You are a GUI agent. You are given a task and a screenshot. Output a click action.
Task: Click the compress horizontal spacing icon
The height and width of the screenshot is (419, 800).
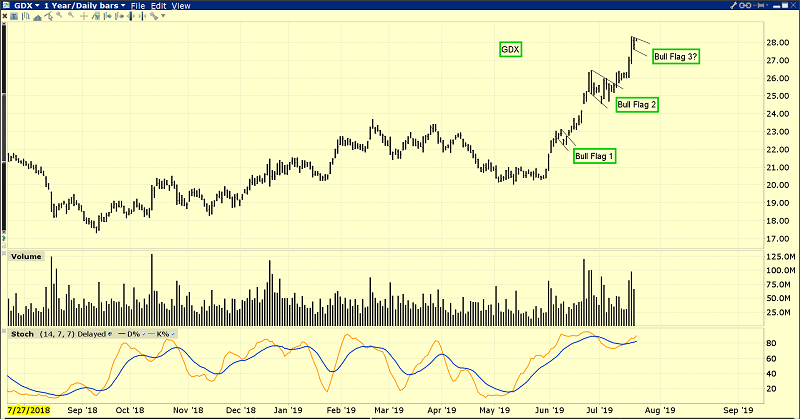[x=142, y=16]
